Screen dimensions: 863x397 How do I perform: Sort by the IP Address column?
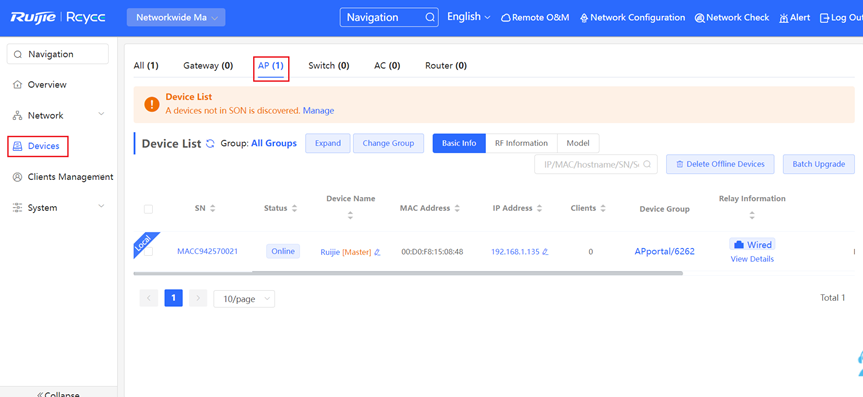pyautogui.click(x=539, y=209)
